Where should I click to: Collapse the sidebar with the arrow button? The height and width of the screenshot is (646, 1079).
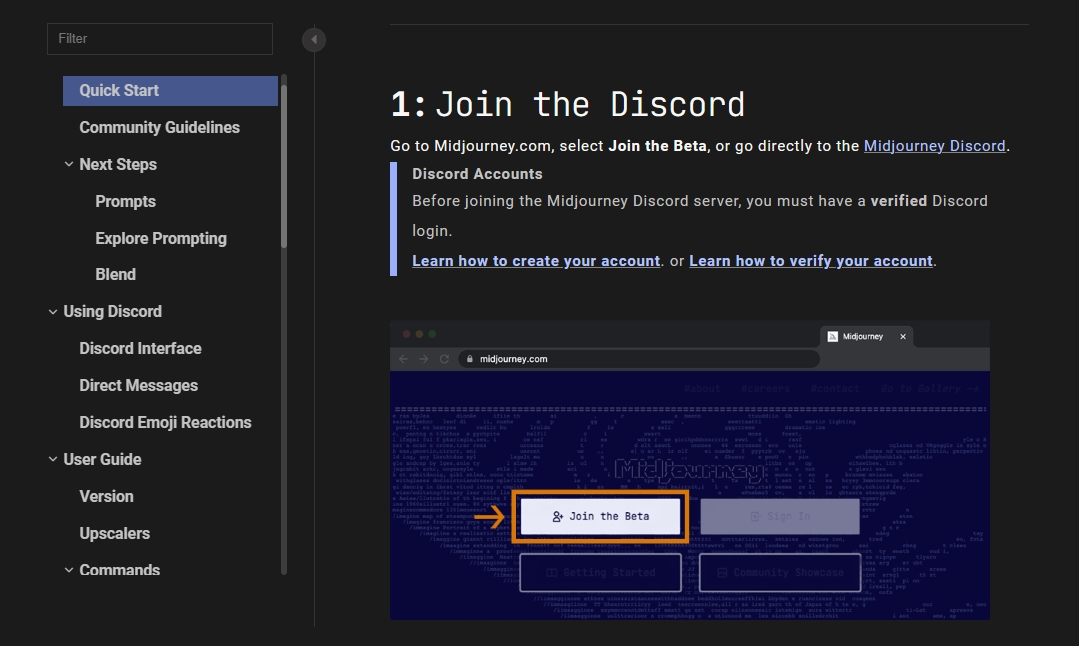click(314, 39)
